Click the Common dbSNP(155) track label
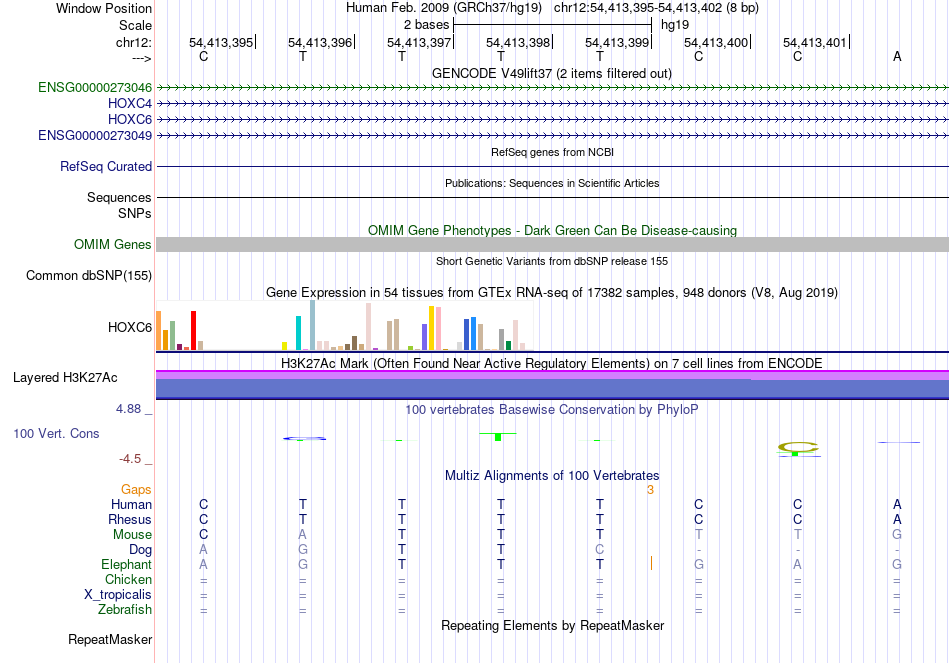This screenshot has width=950, height=663. tap(89, 275)
